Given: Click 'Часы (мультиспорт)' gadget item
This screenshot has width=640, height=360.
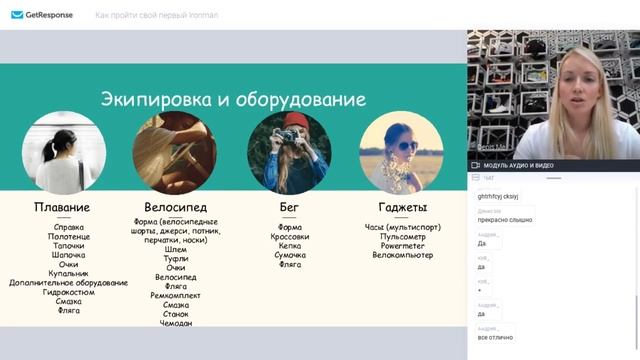Looking at the screenshot, I should [402, 227].
